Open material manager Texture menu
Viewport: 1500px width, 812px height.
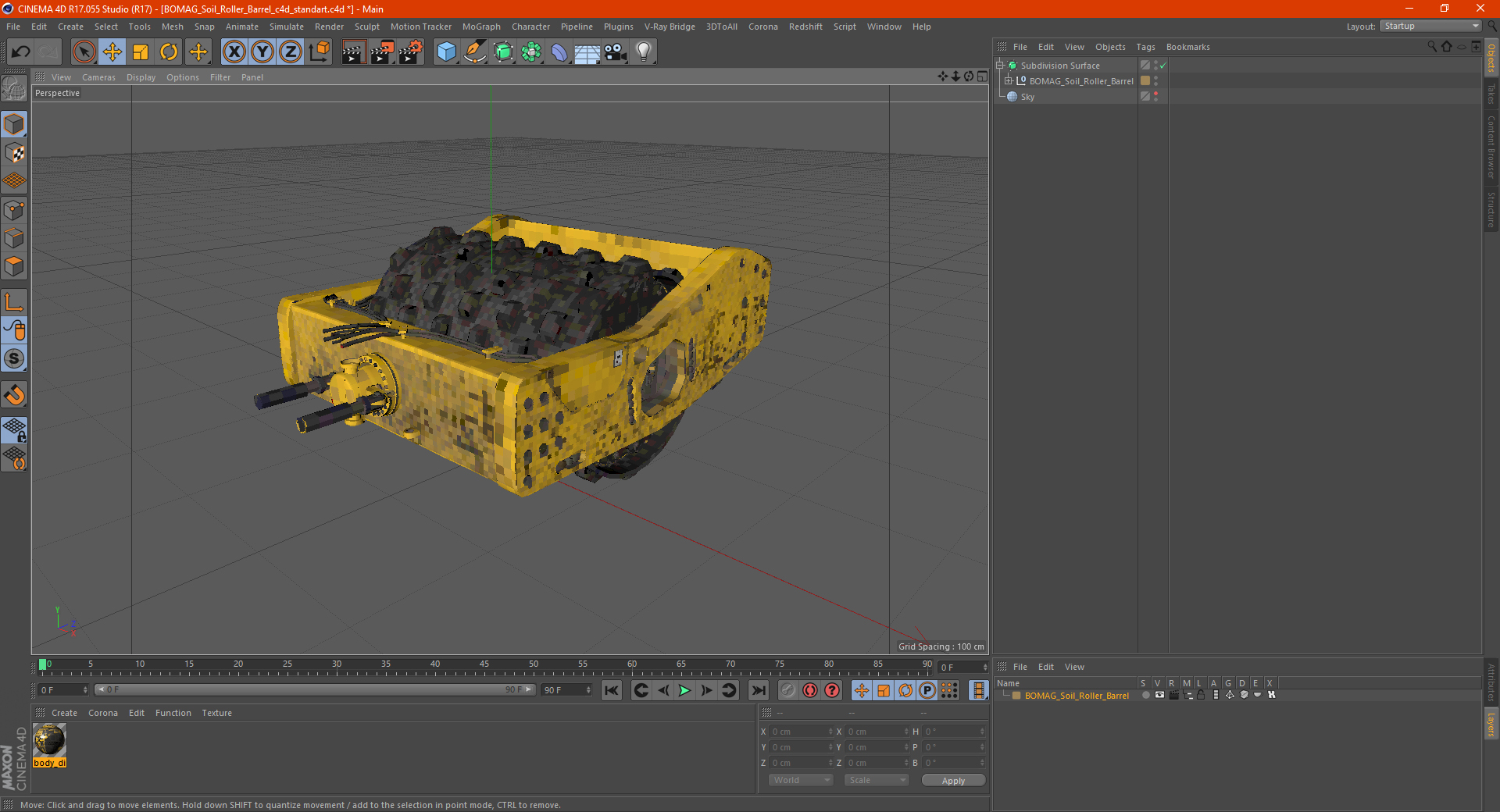216,713
